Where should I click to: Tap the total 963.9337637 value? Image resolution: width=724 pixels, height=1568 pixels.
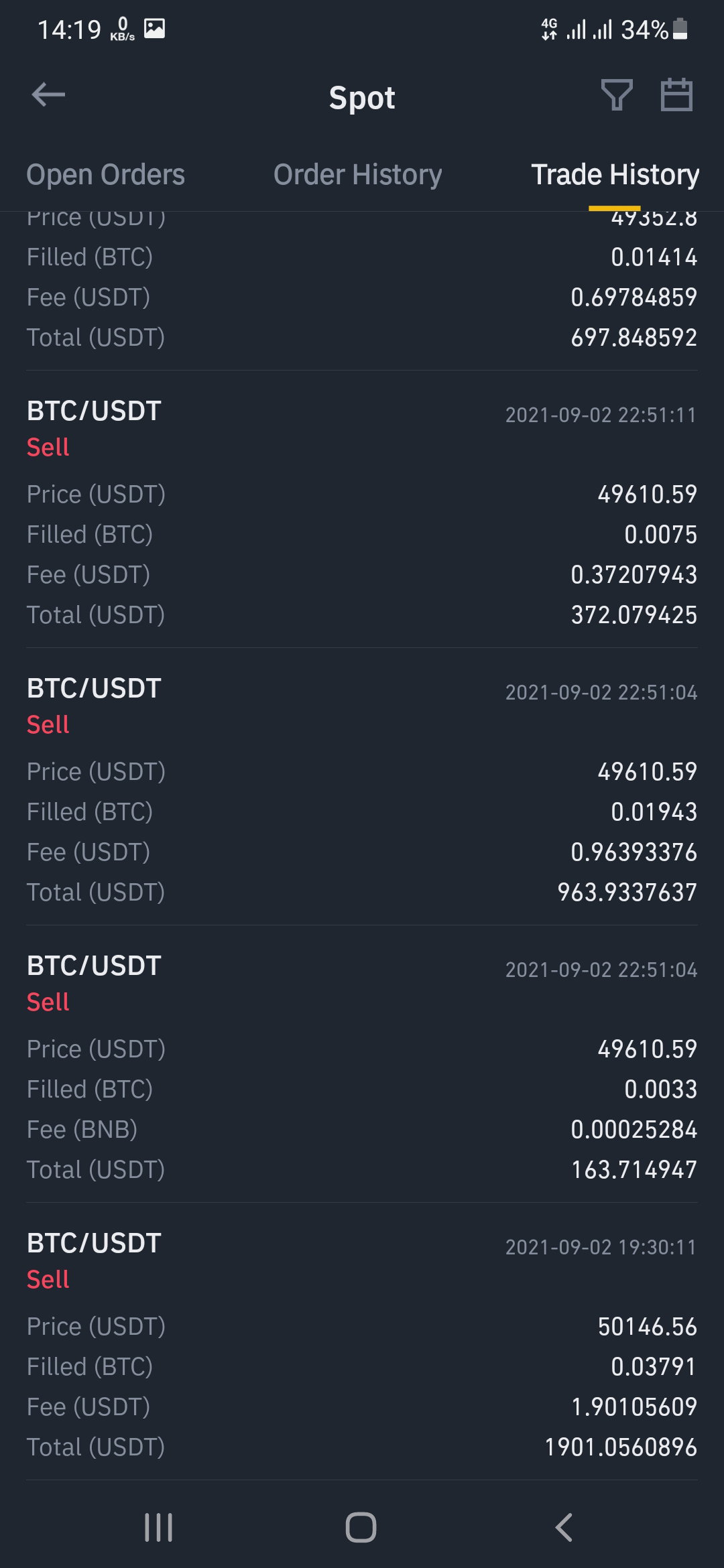click(627, 892)
